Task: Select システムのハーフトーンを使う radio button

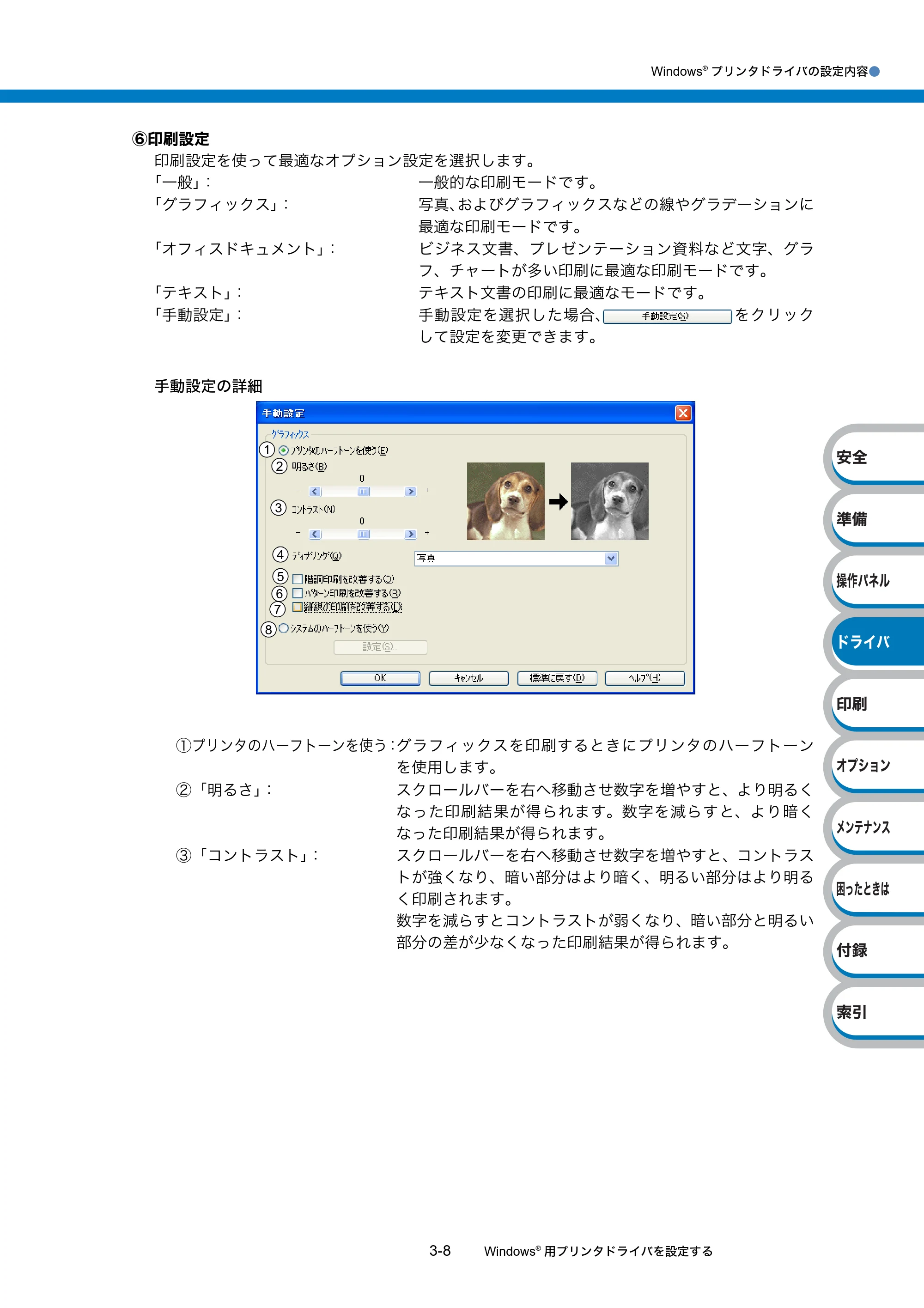Action: [283, 628]
